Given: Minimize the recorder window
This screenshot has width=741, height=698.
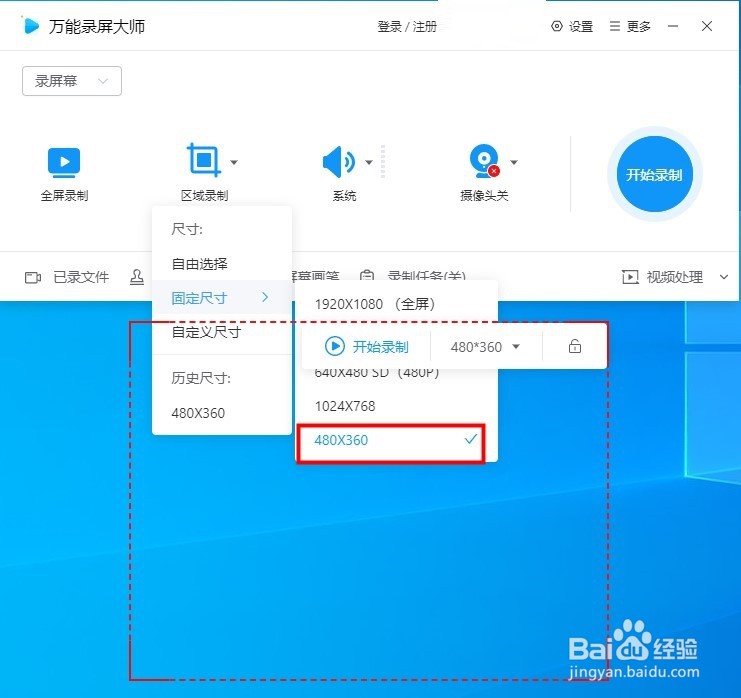Looking at the screenshot, I should (x=673, y=26).
